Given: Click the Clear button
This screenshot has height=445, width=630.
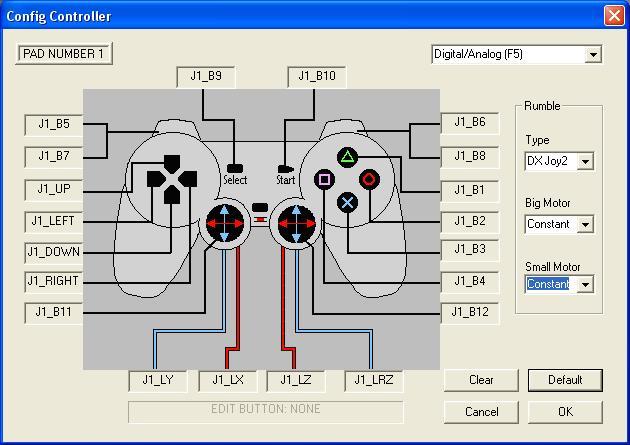Looking at the screenshot, I should tap(481, 380).
